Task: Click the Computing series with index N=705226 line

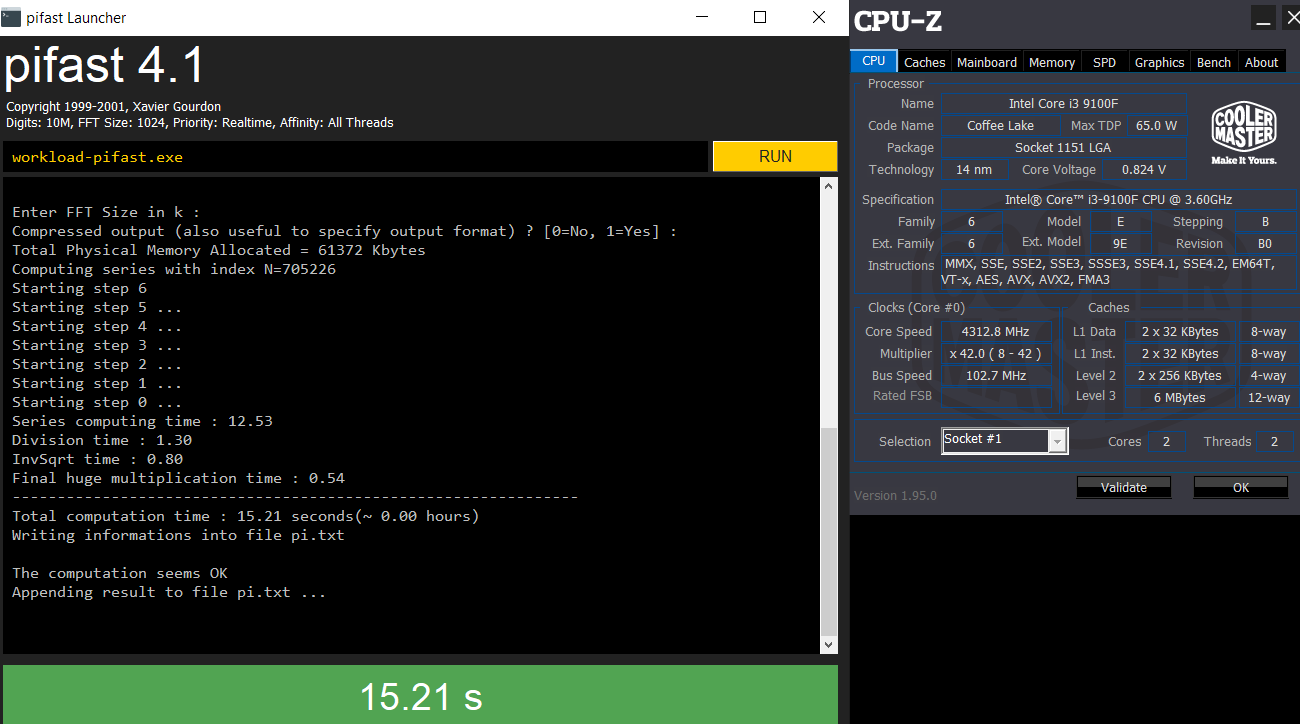Action: click(174, 269)
